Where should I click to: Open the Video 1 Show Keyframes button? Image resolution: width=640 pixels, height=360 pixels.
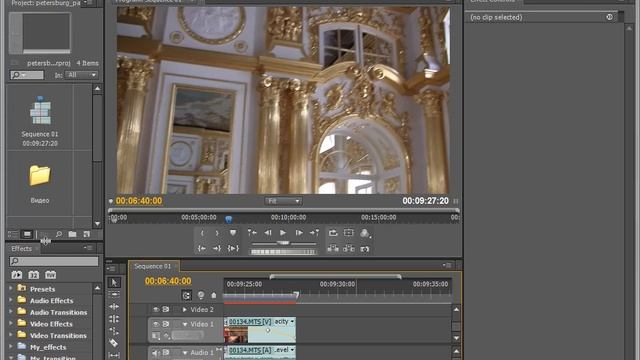(167, 336)
